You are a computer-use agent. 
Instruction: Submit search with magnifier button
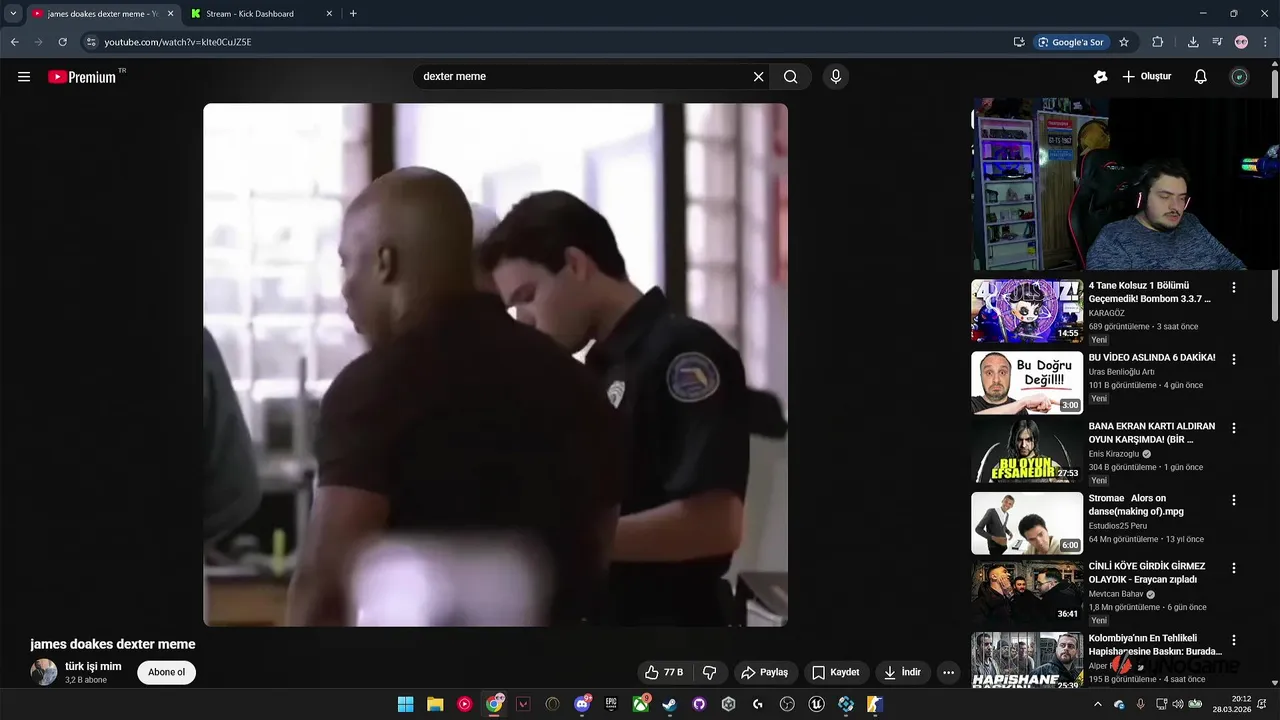coord(790,77)
